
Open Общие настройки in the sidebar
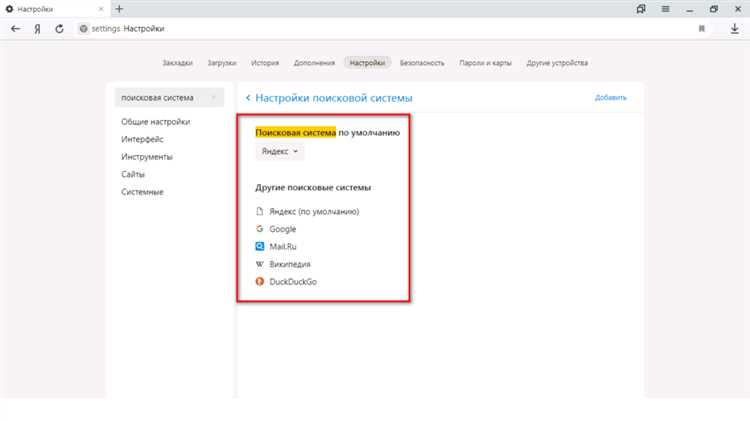point(155,122)
